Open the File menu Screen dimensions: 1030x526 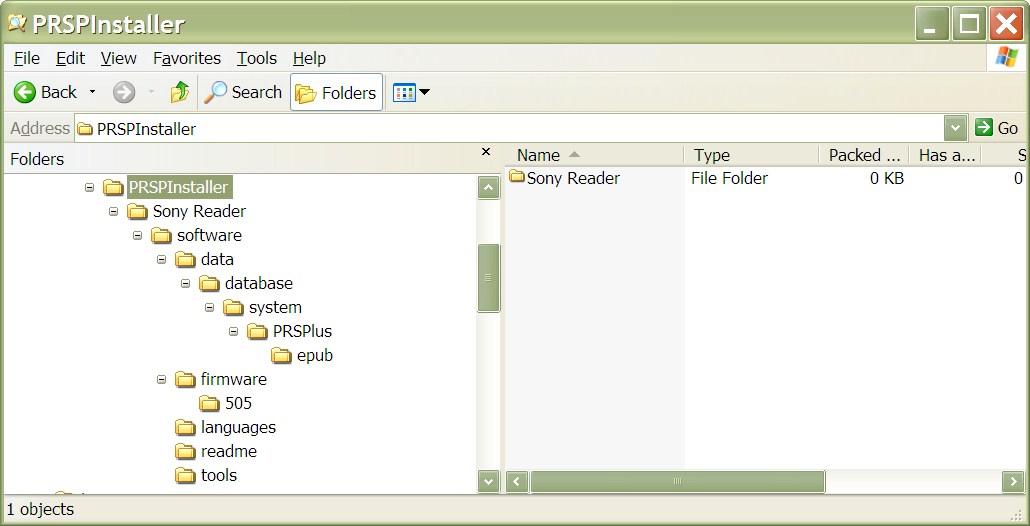[27, 58]
